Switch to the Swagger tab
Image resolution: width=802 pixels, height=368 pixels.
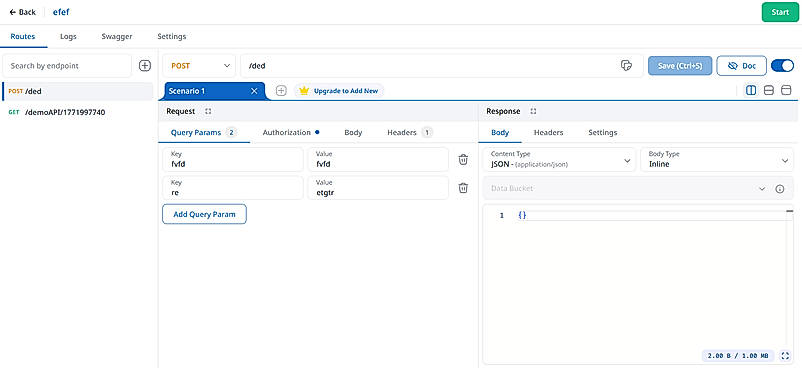pyautogui.click(x=117, y=36)
